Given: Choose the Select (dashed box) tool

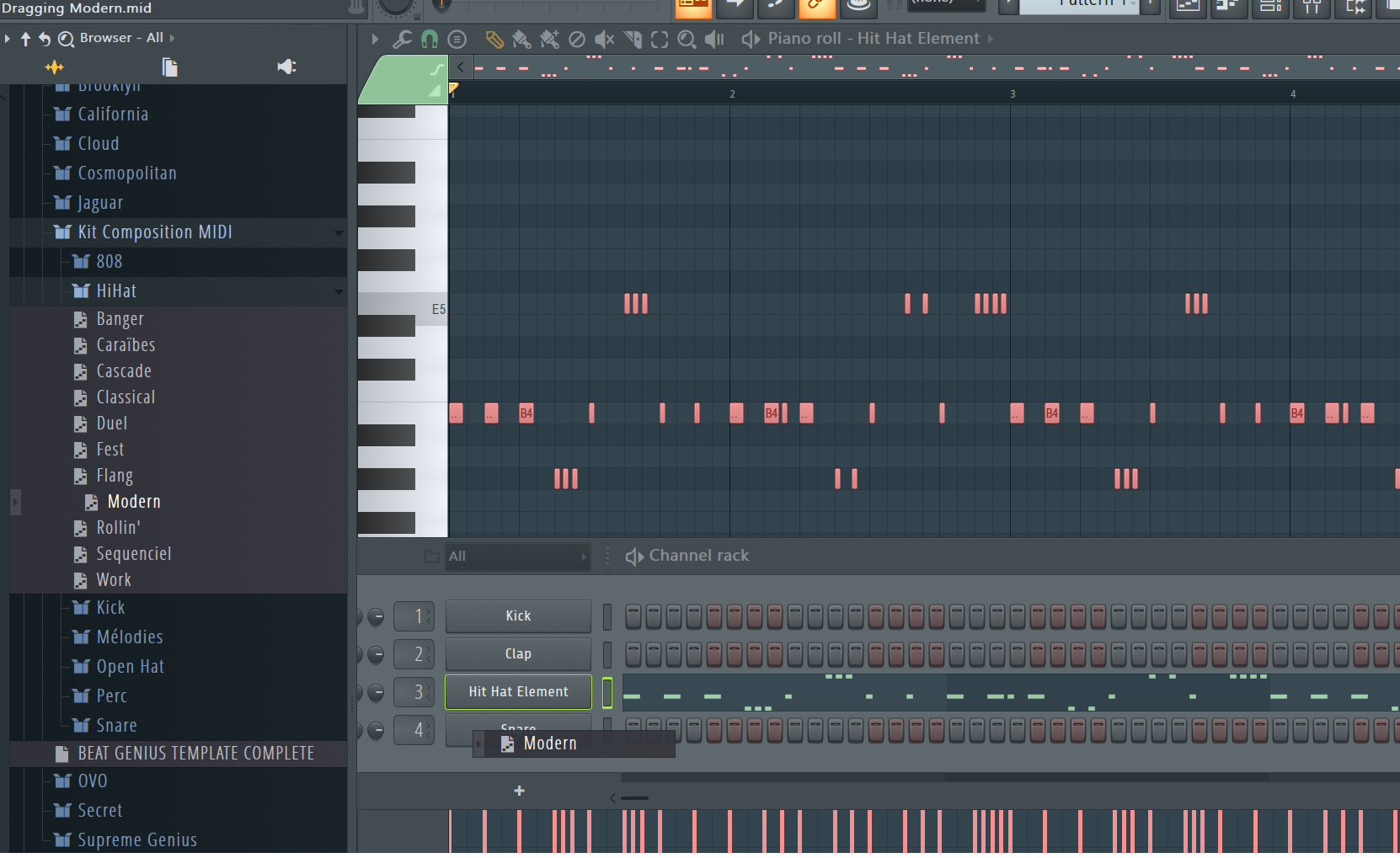Looking at the screenshot, I should (660, 39).
